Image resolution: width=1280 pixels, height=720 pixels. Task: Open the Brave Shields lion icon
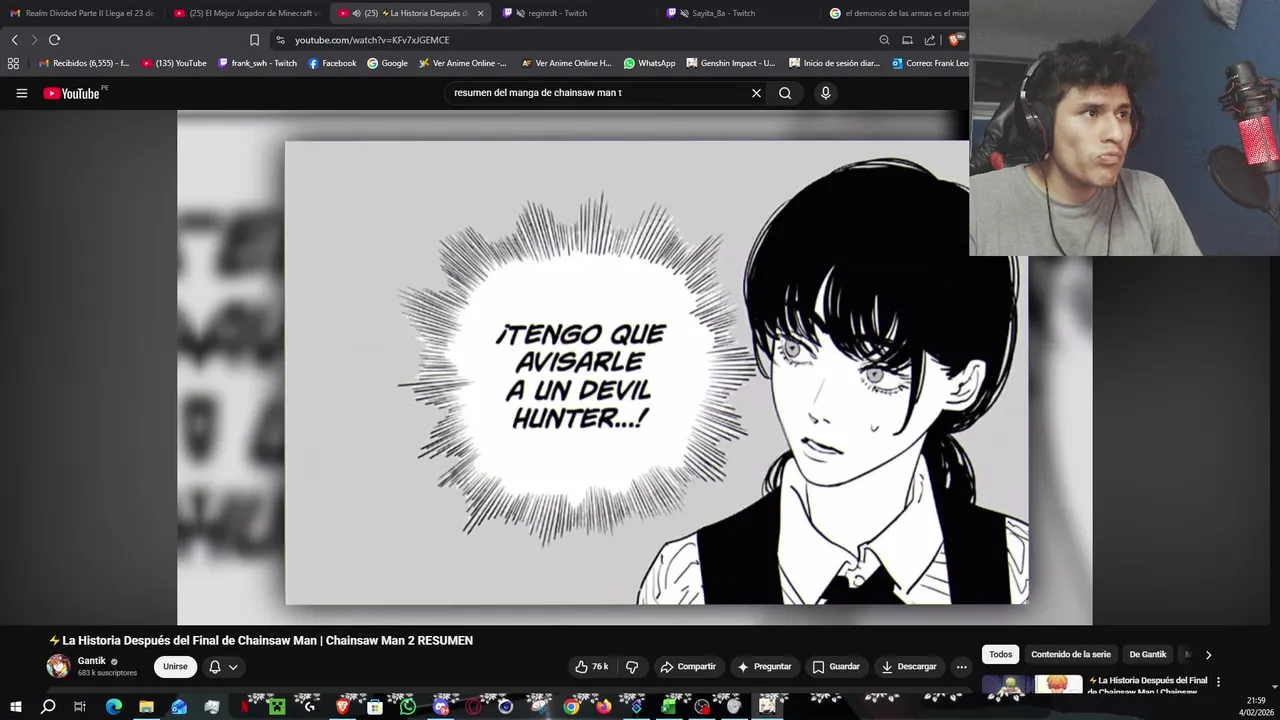tap(955, 40)
